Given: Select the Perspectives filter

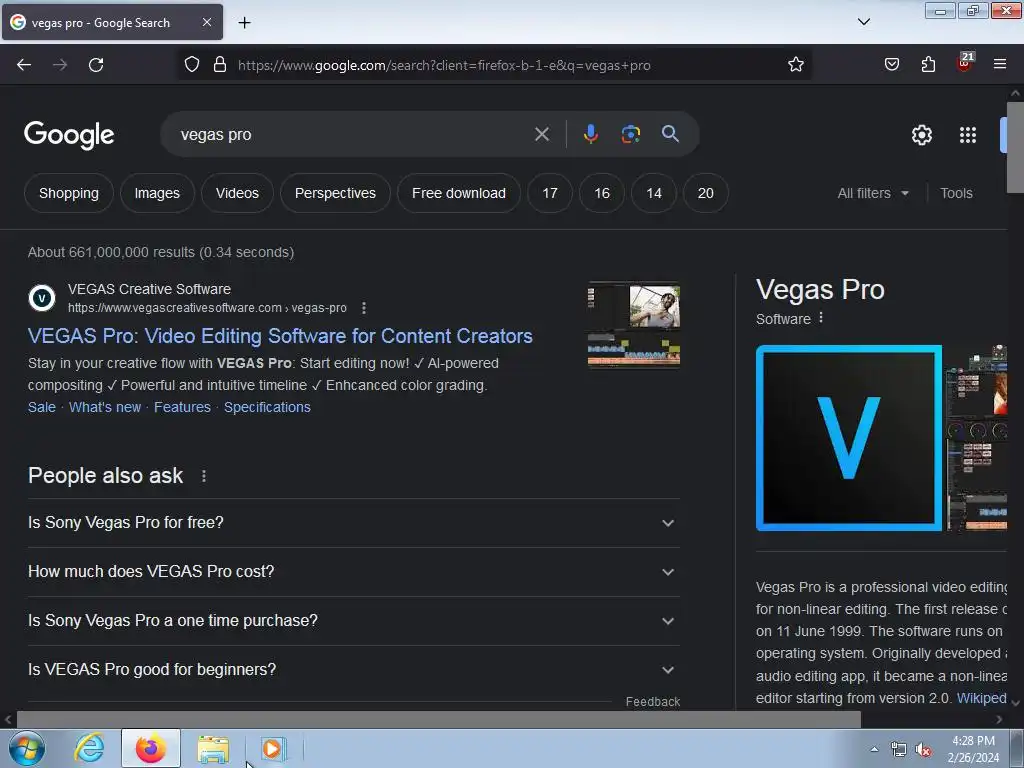Looking at the screenshot, I should (x=335, y=193).
